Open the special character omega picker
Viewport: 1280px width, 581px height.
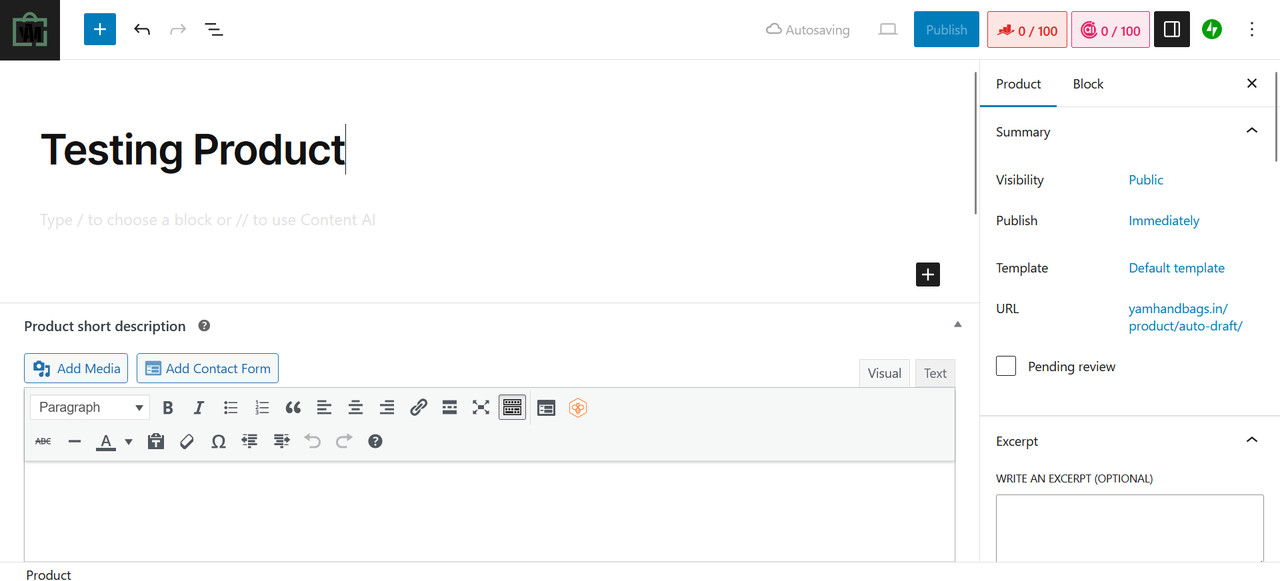click(x=218, y=441)
